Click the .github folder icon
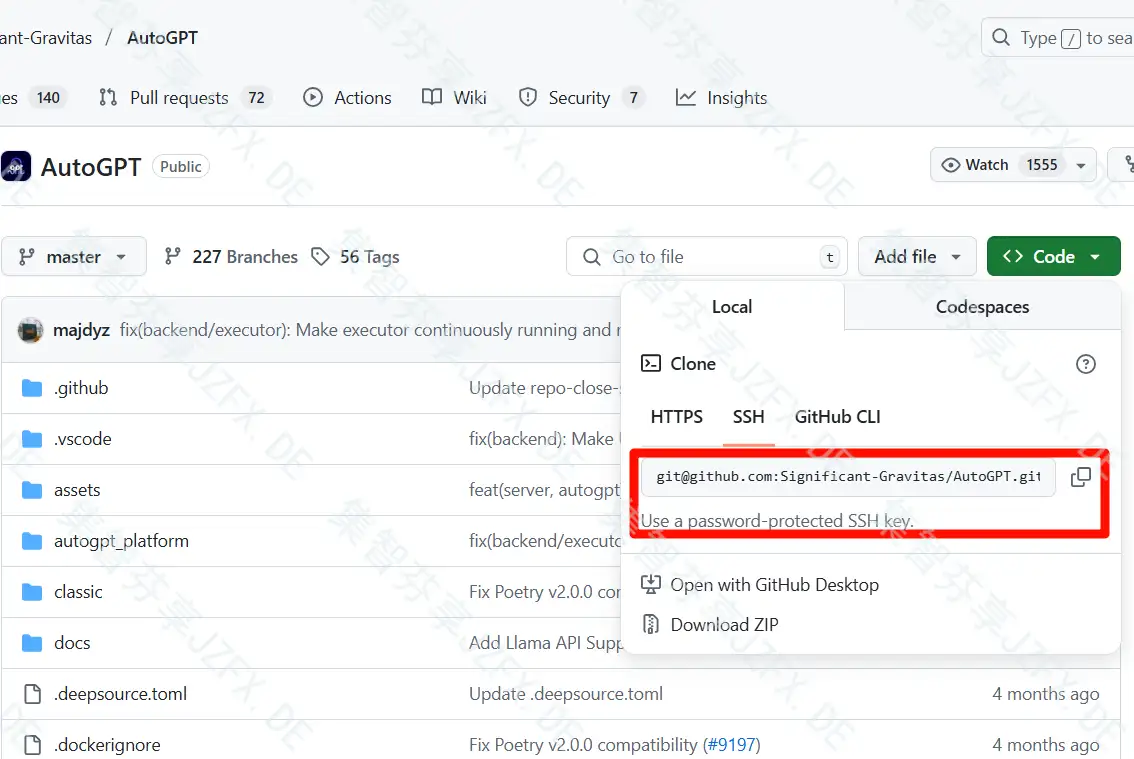 [x=32, y=389]
